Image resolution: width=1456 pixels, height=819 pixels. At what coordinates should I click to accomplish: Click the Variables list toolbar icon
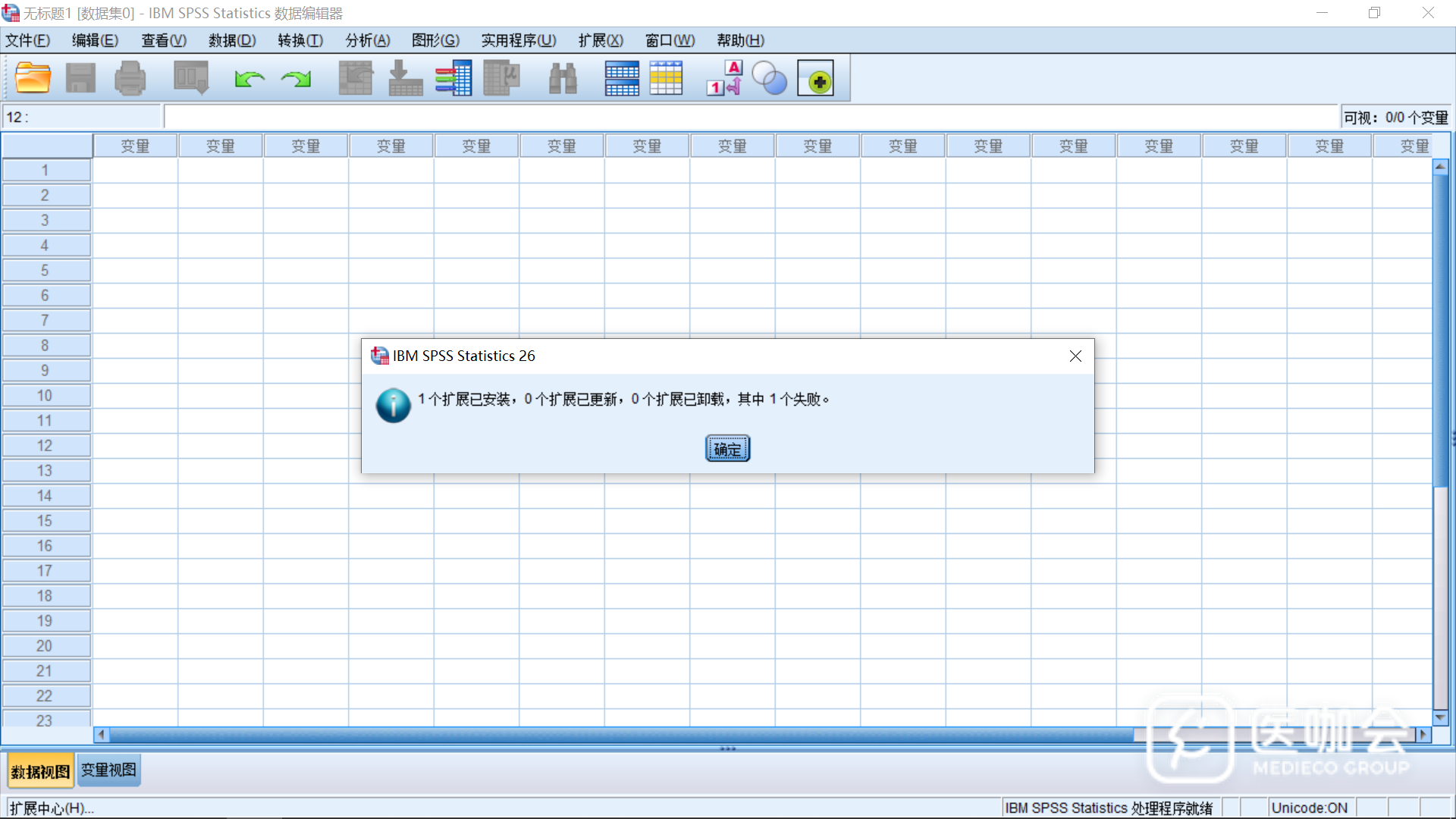pyautogui.click(x=453, y=78)
